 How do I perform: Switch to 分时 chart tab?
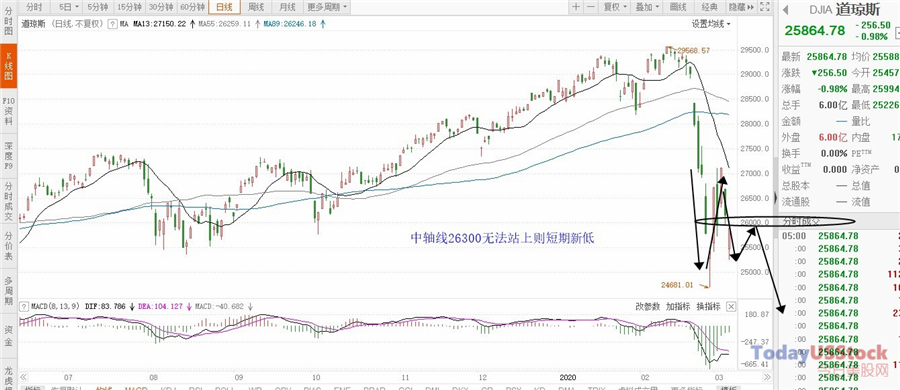coord(35,7)
